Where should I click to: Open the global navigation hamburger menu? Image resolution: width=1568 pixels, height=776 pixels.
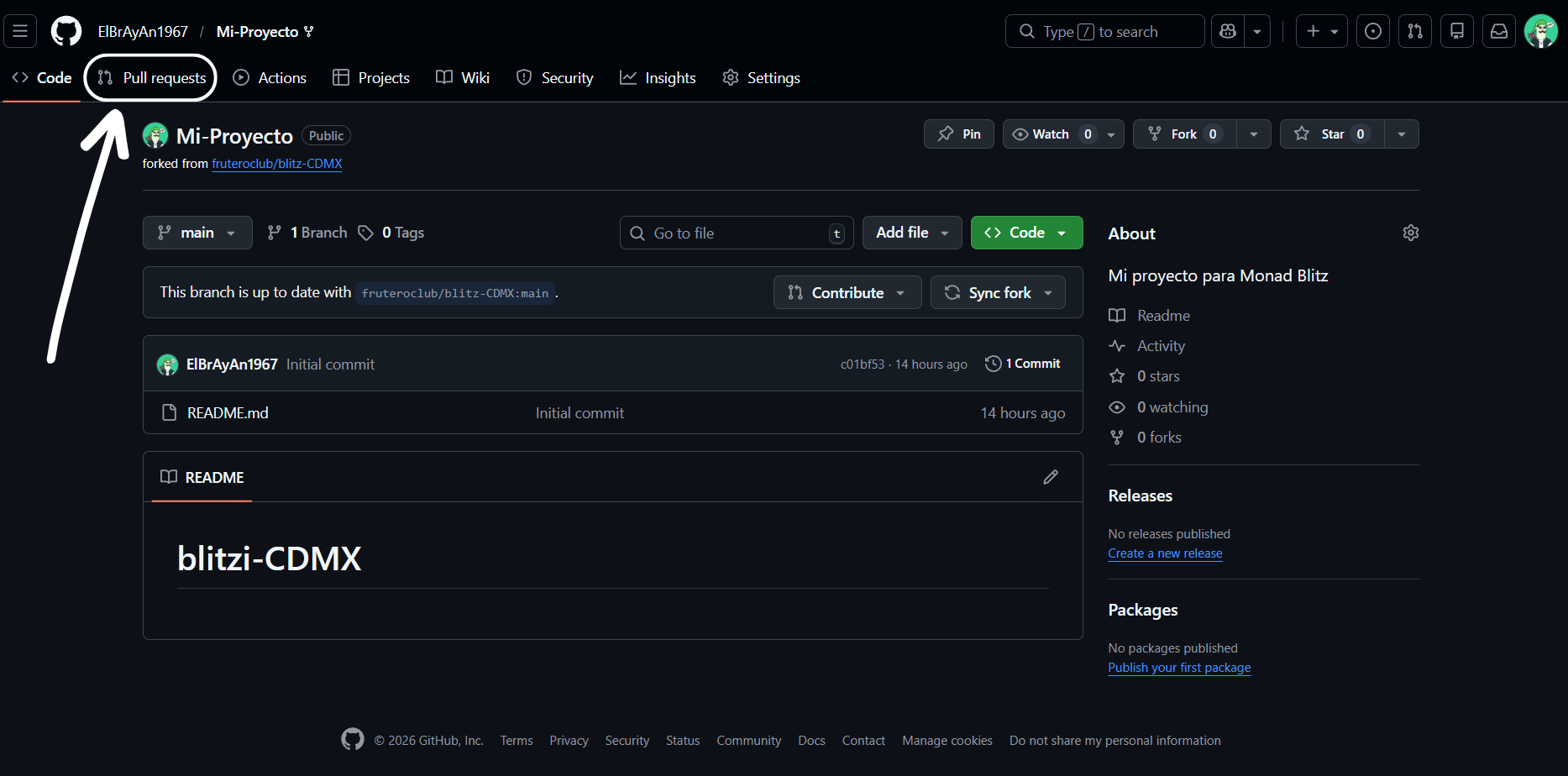pyautogui.click(x=20, y=31)
